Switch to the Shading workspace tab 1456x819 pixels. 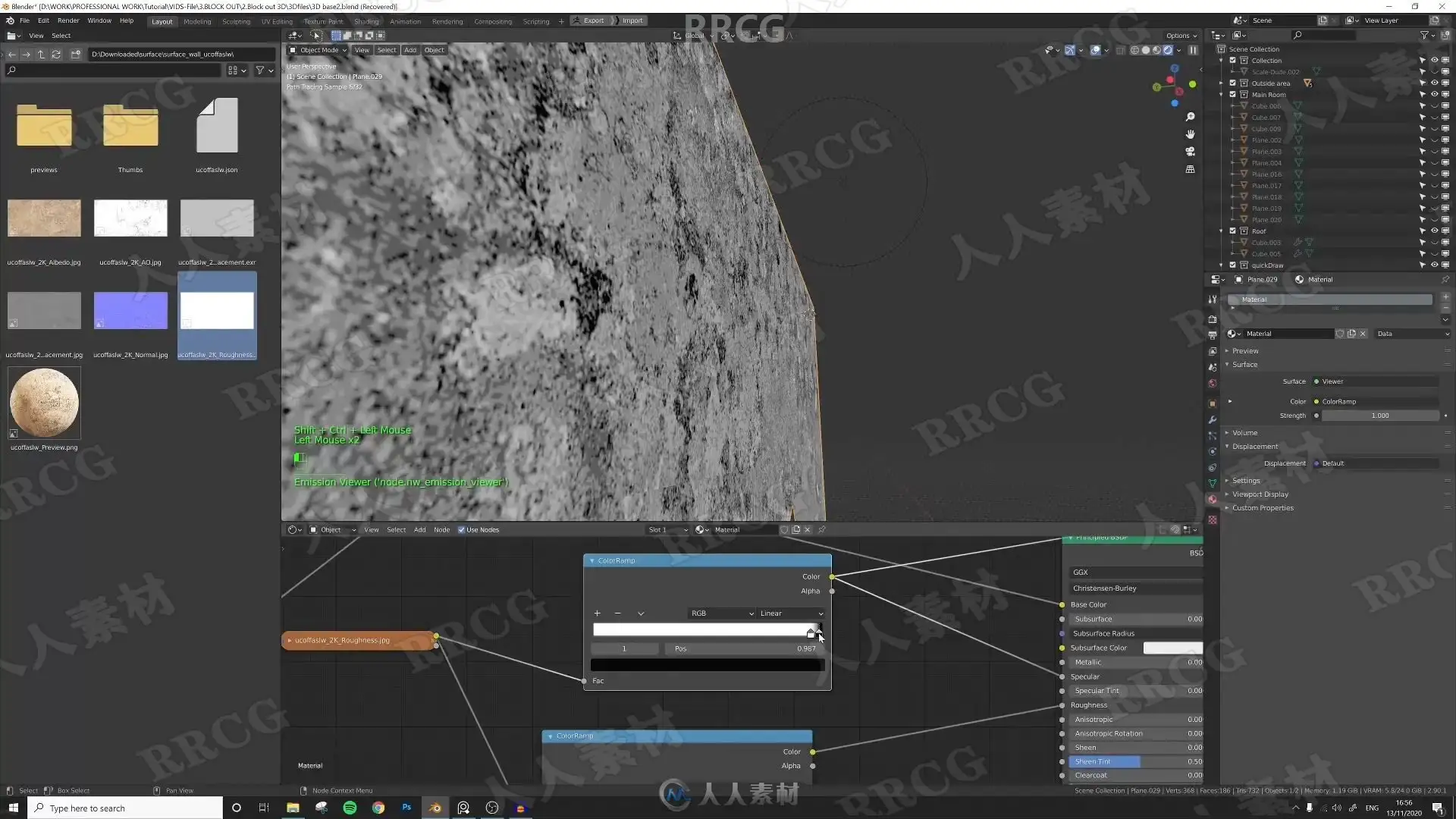366,21
